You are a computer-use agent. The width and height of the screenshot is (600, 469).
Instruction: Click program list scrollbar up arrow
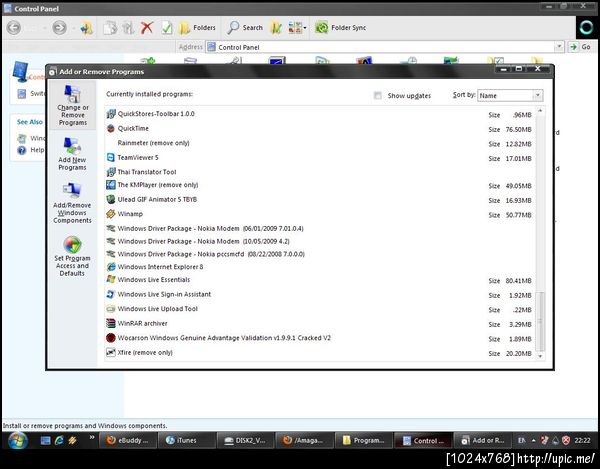(540, 111)
